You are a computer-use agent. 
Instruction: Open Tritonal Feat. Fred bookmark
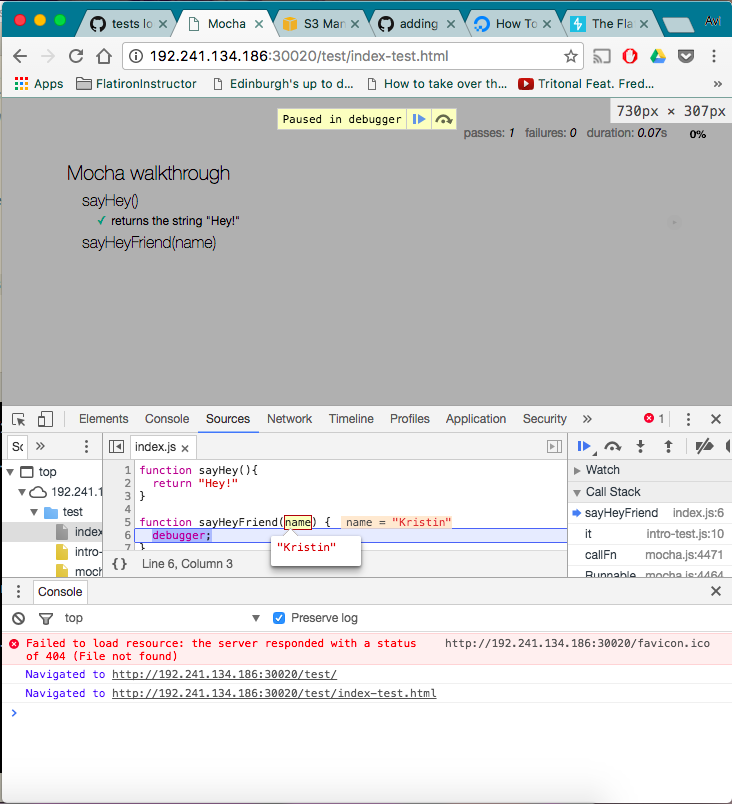(586, 84)
